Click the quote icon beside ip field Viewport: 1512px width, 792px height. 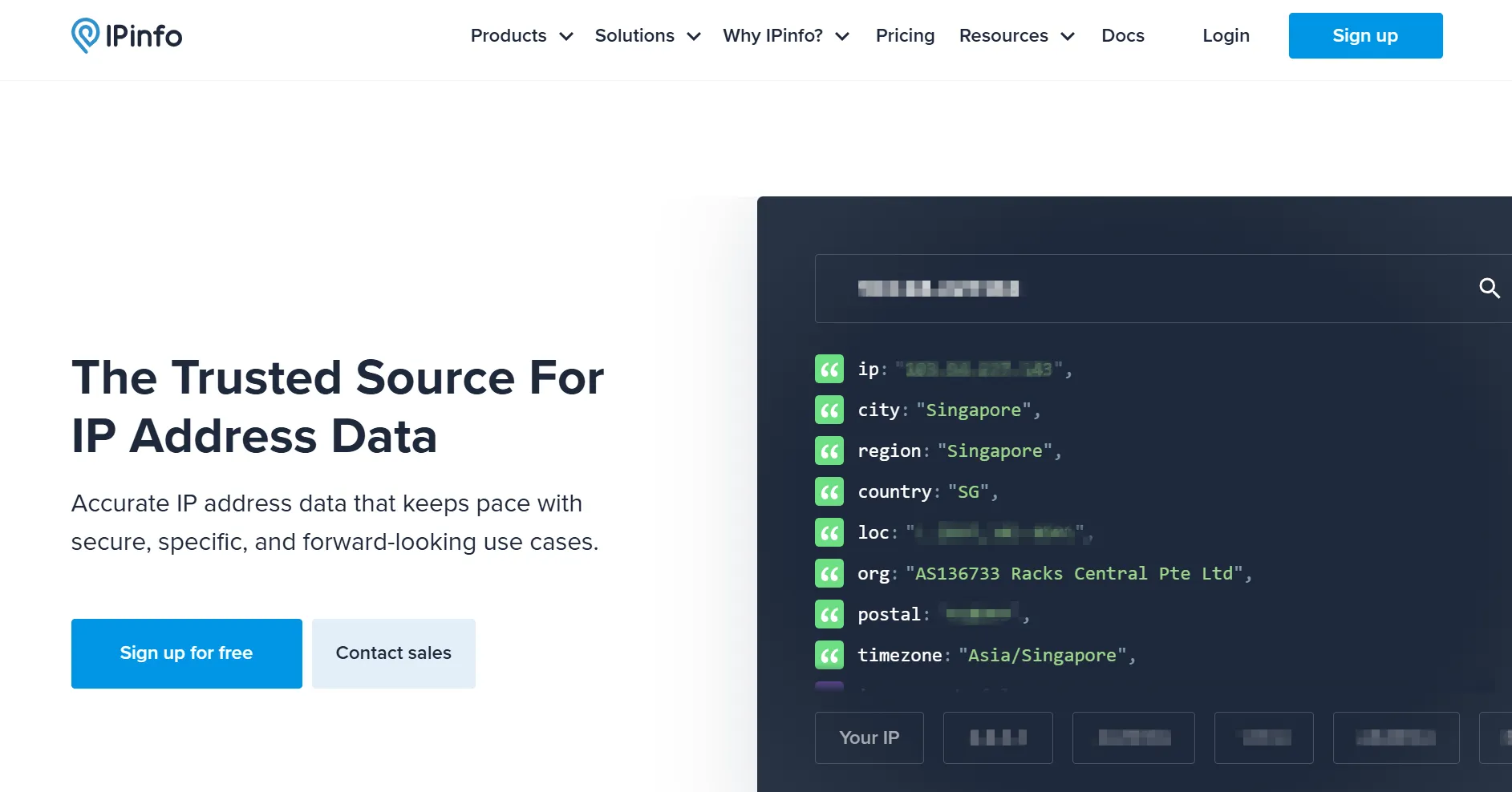(829, 369)
